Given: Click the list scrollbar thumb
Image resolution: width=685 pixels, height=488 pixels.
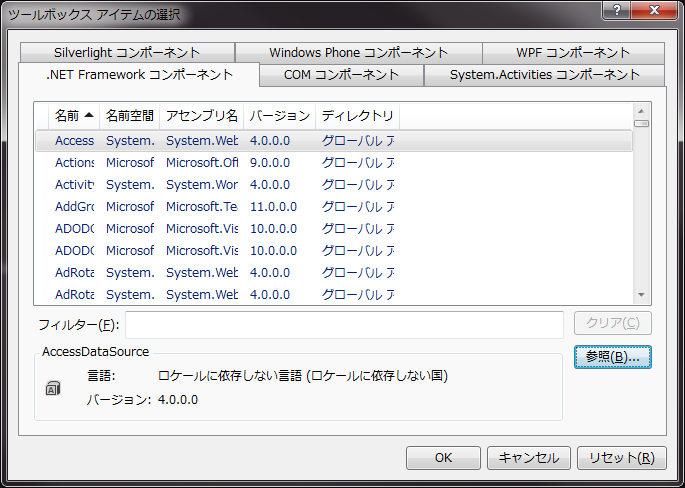Looking at the screenshot, I should coord(641,124).
